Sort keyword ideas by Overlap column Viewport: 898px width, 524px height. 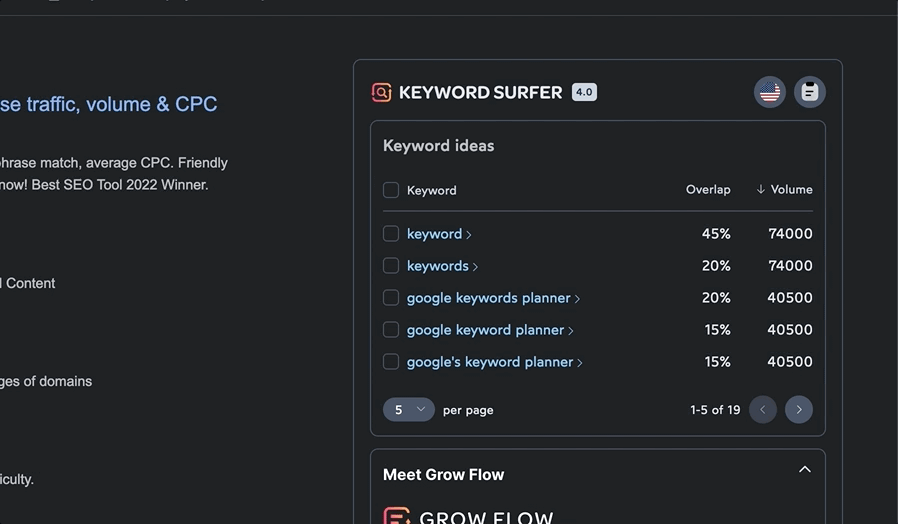tap(707, 190)
